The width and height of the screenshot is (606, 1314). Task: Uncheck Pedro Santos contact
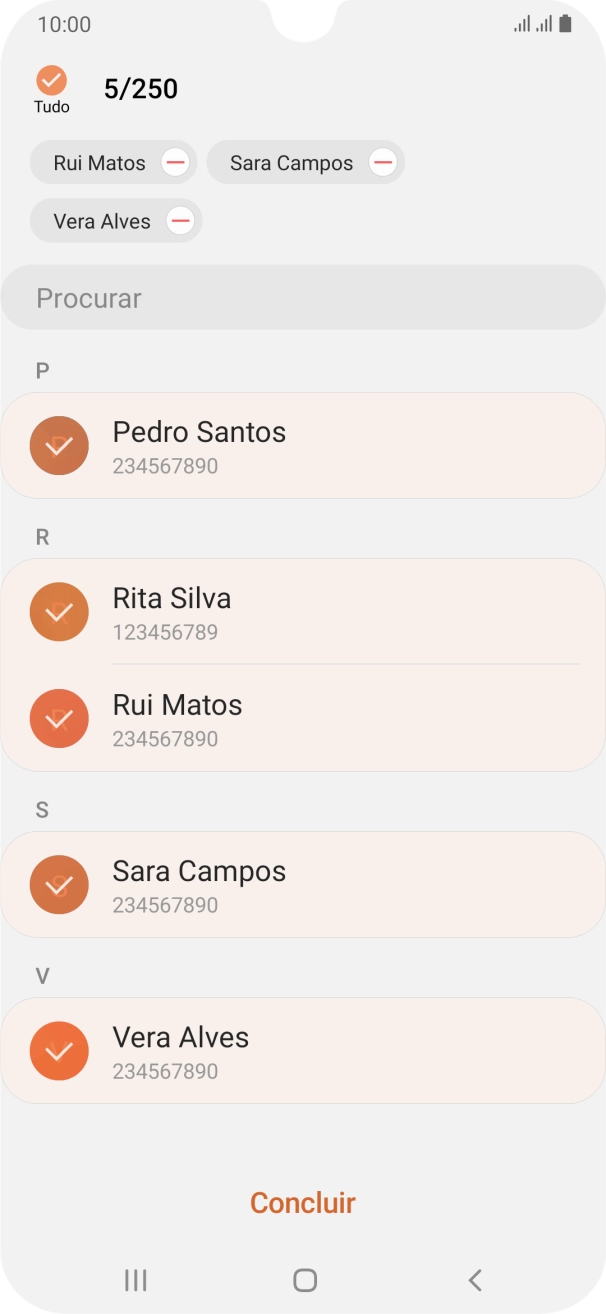[59, 445]
